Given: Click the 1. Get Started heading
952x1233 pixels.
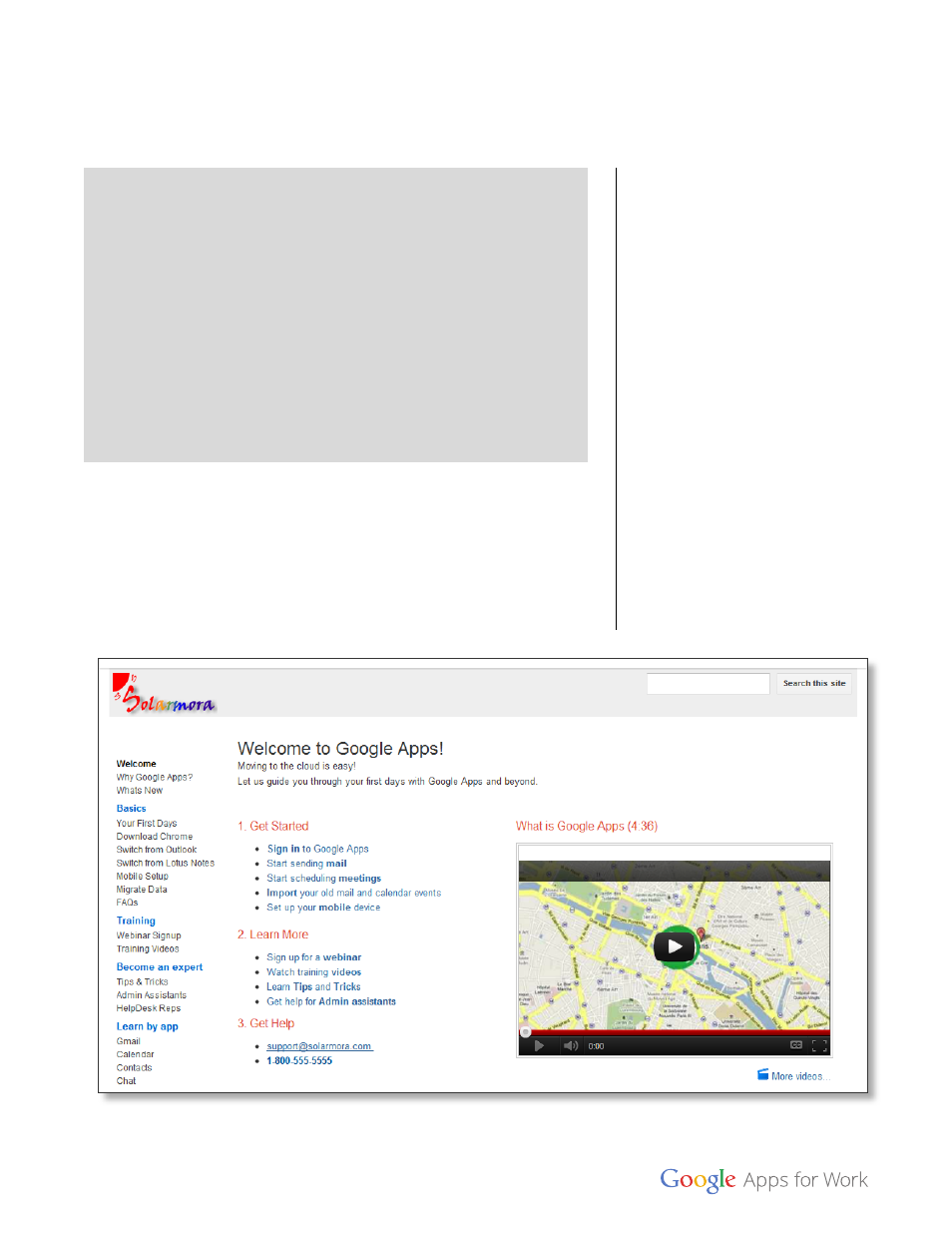Looking at the screenshot, I should 273,826.
